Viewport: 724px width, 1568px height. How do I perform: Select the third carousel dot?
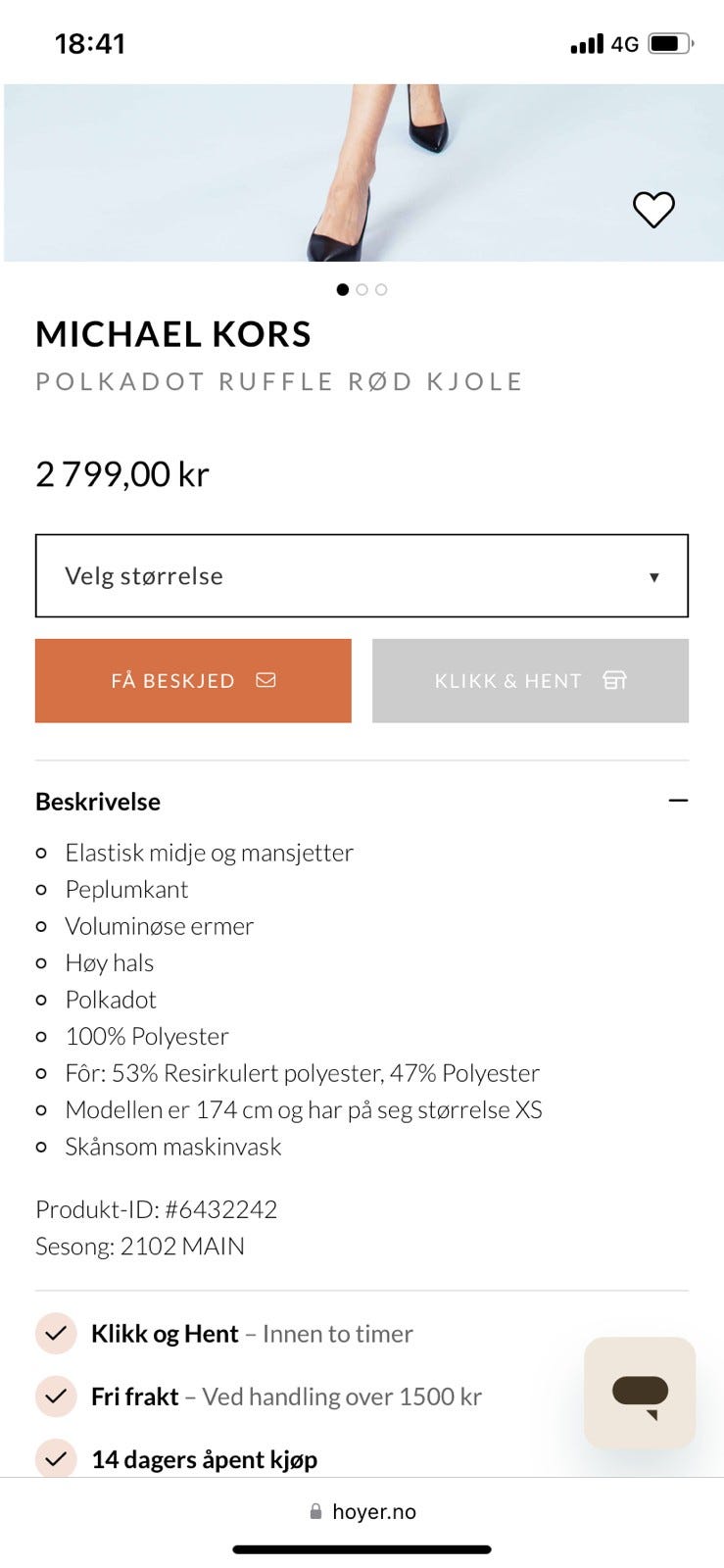379,290
